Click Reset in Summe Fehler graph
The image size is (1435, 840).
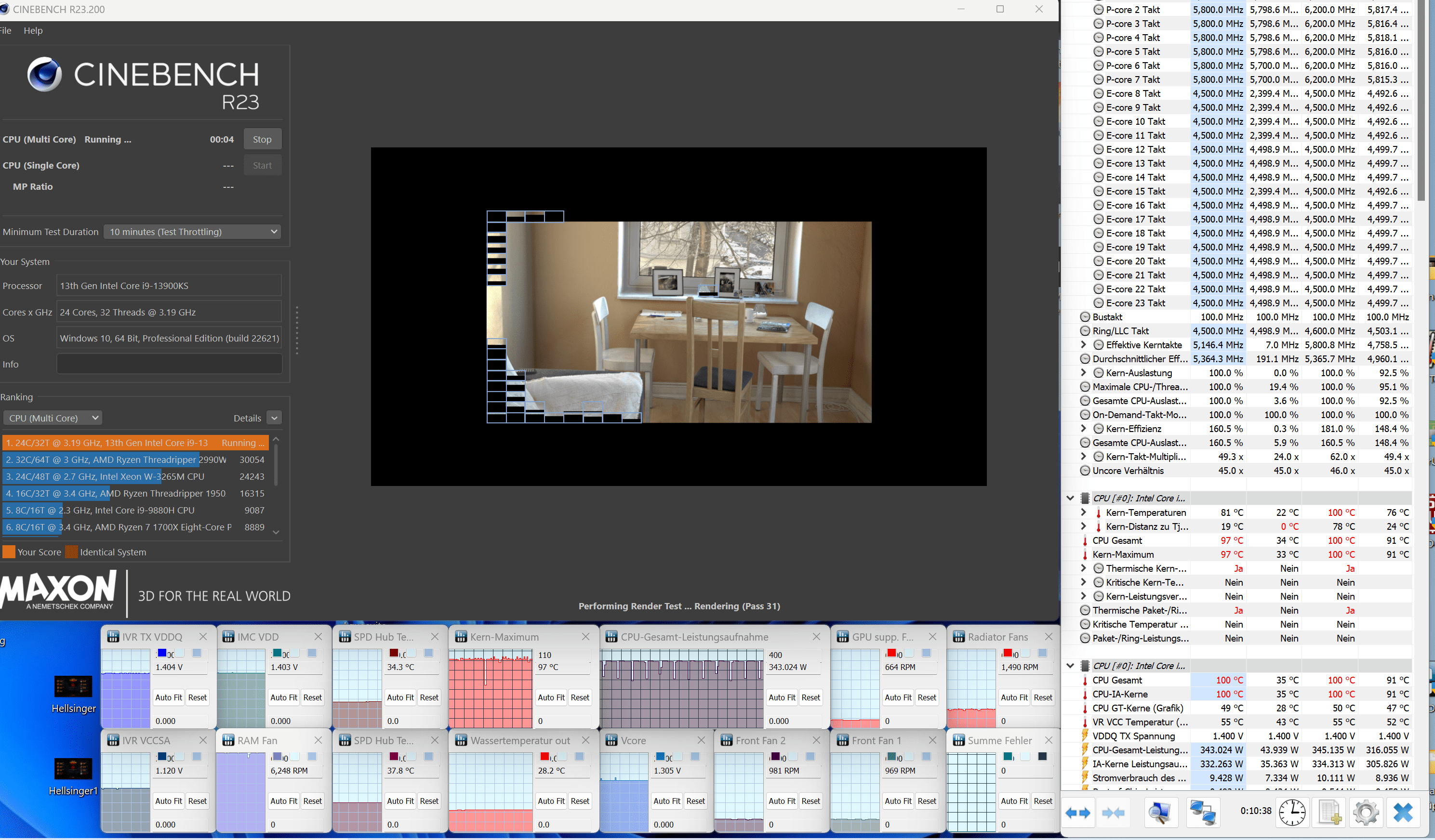point(1043,801)
